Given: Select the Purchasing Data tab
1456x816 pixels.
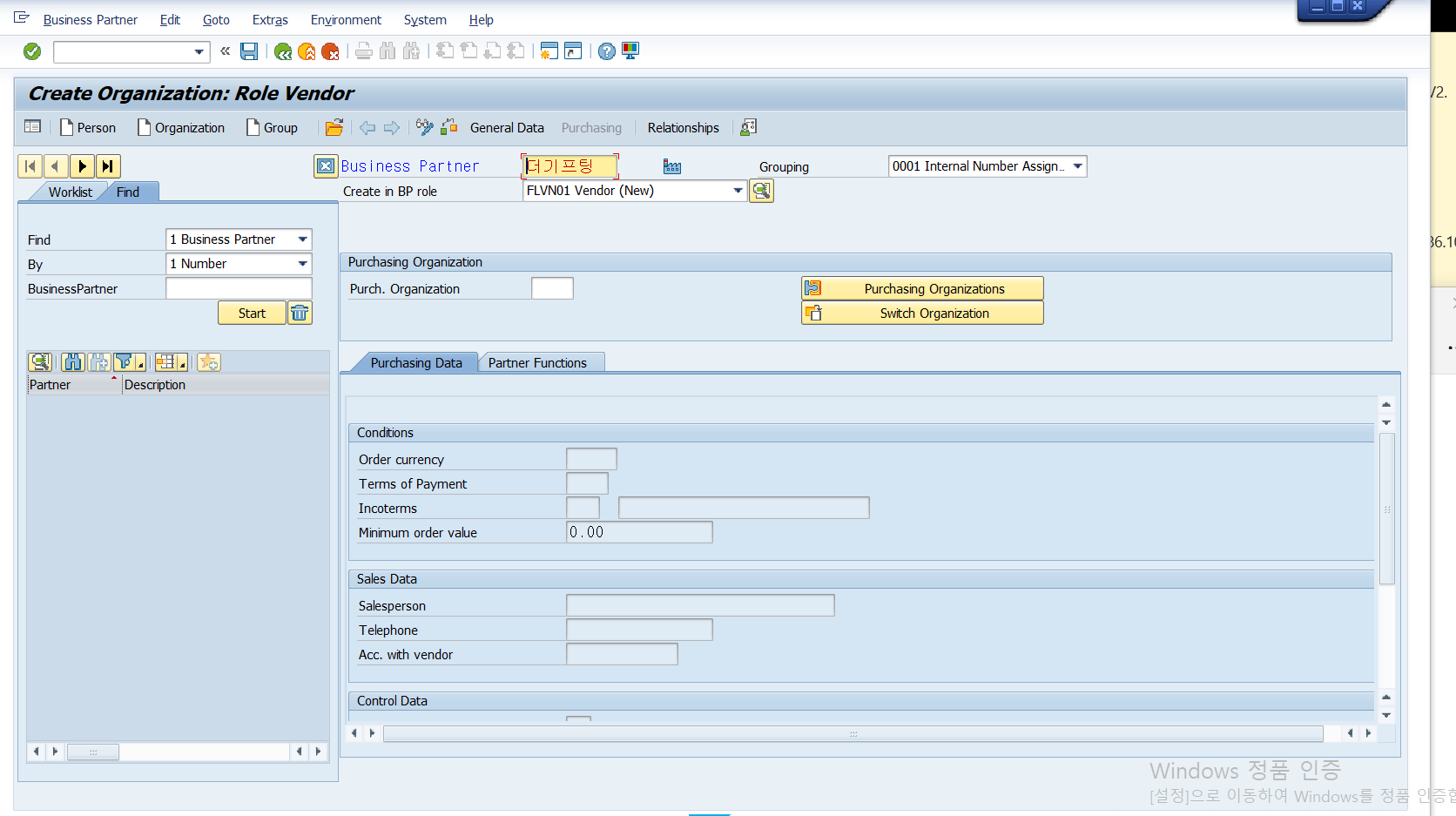Looking at the screenshot, I should (416, 363).
